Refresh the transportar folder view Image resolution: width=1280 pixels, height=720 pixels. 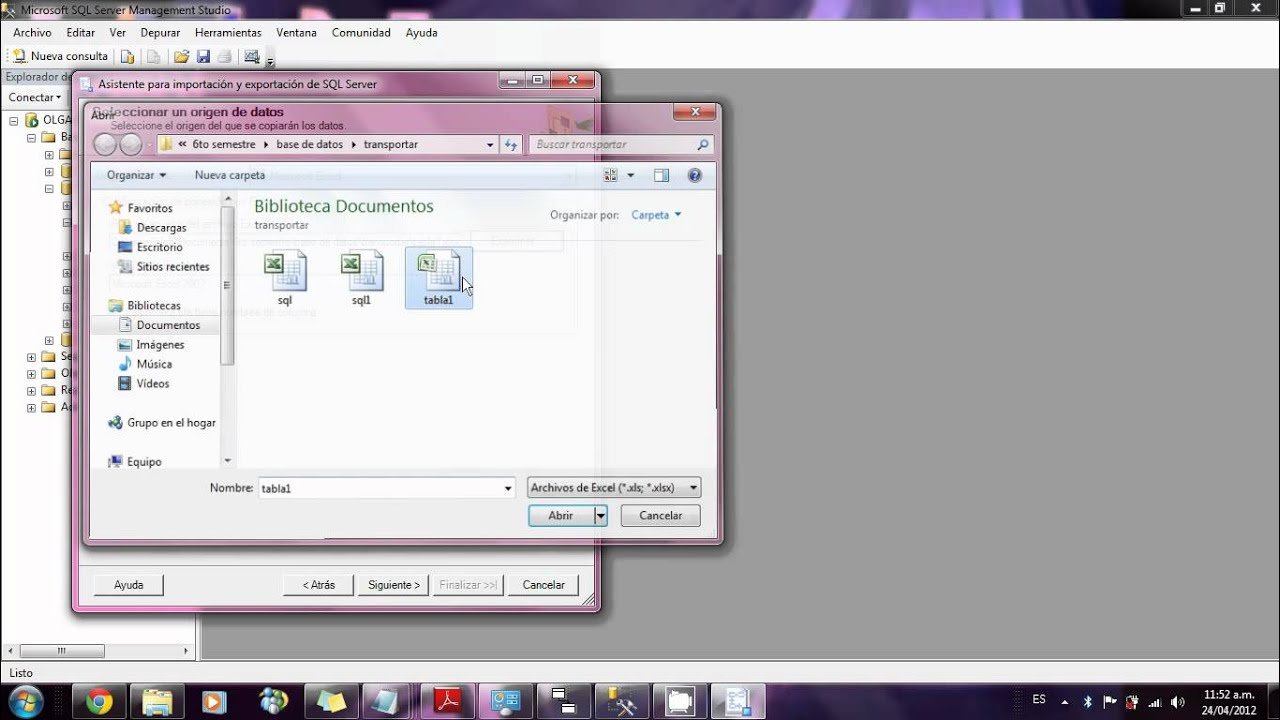click(x=511, y=145)
